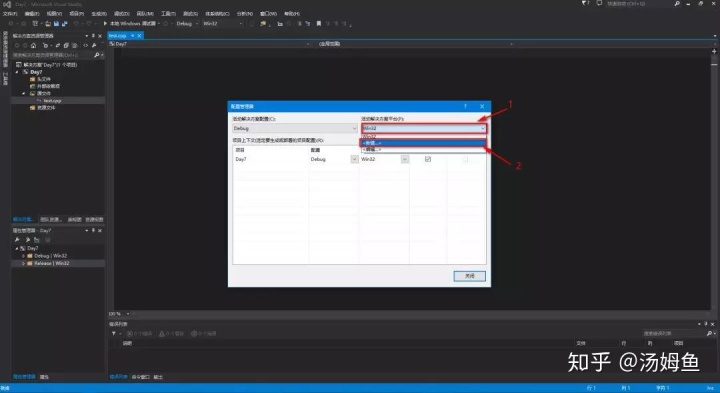The image size is (720, 393).
Task: Click the Solution Explorer search input field
Action: click(x=52, y=55)
